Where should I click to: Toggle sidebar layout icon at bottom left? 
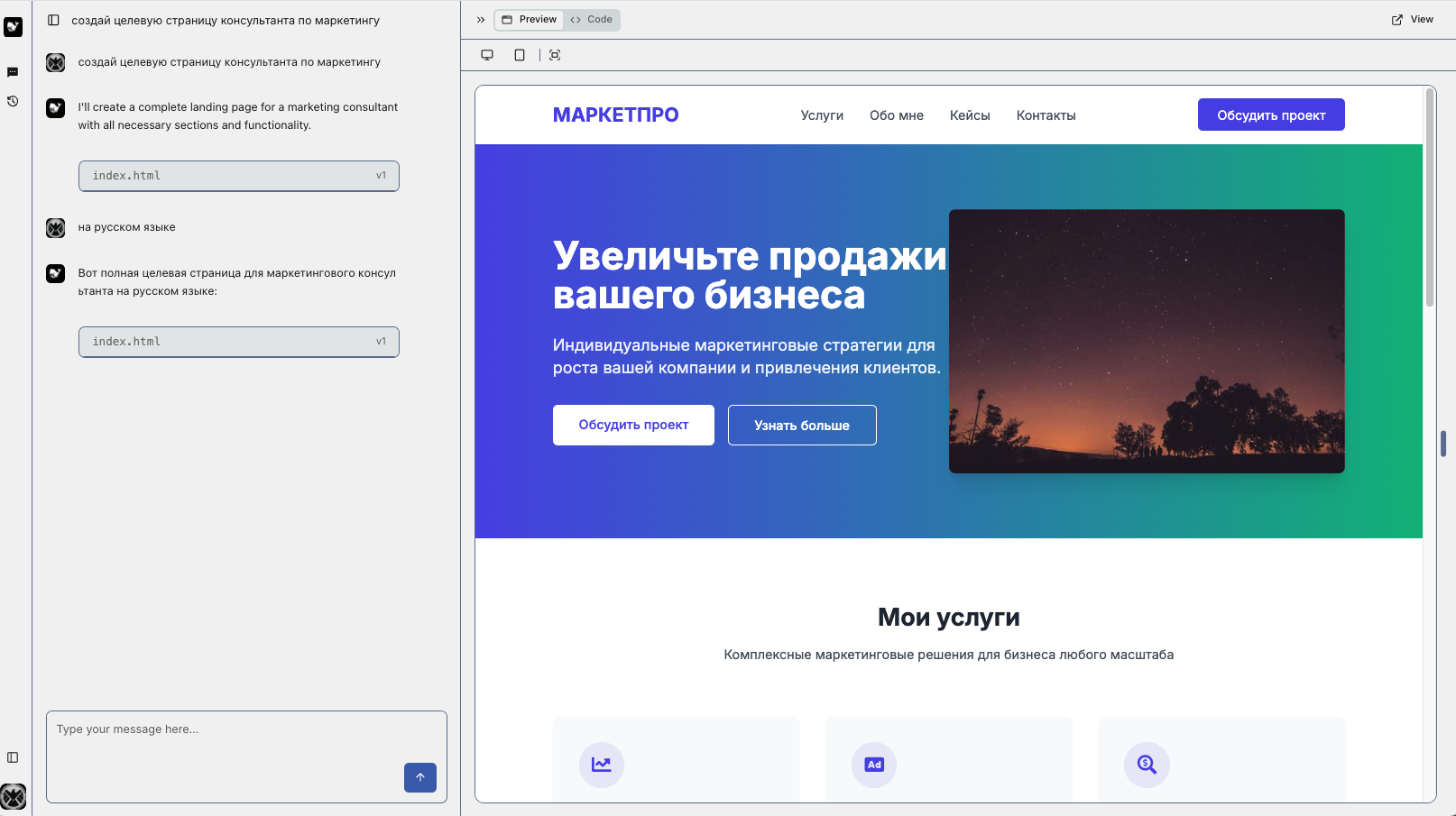pos(13,757)
